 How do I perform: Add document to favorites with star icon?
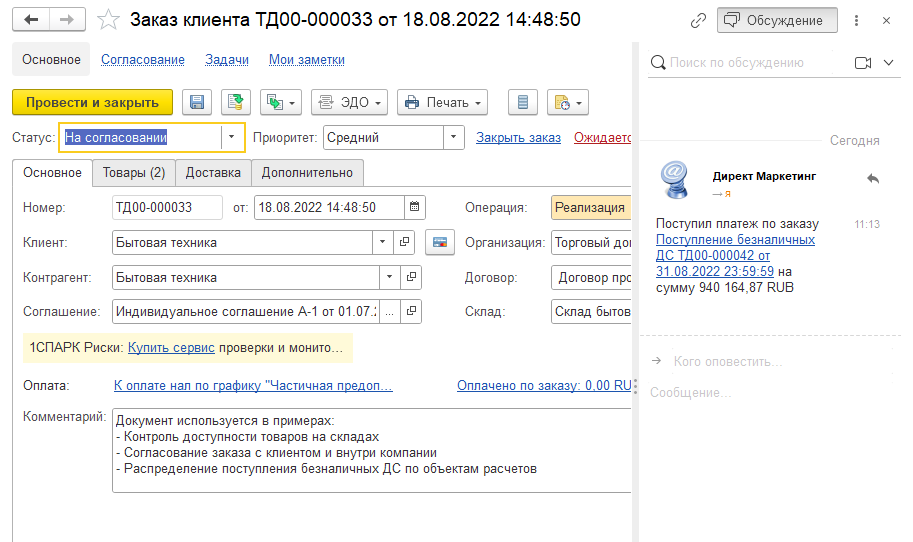coord(111,20)
